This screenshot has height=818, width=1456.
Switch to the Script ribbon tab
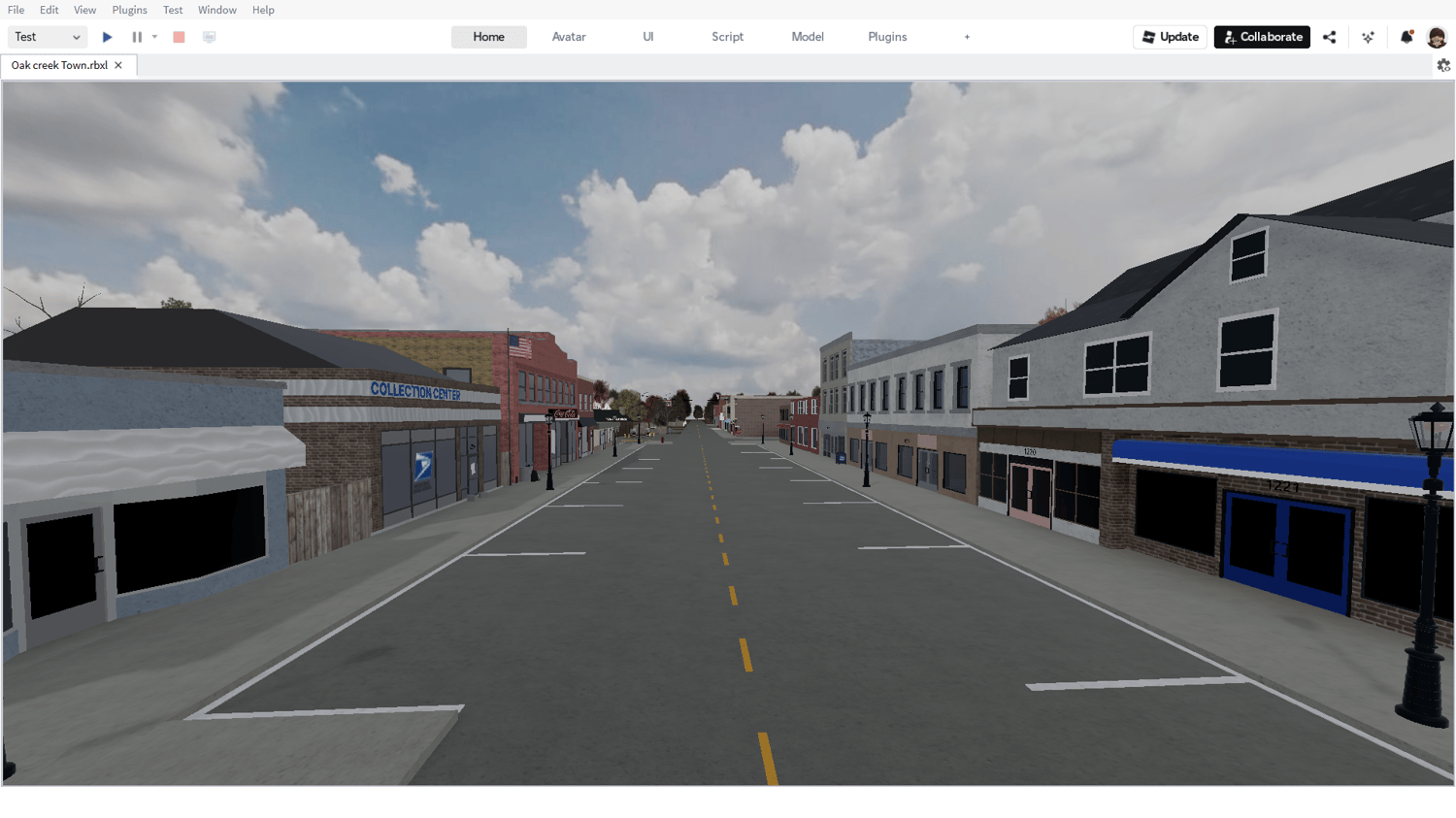(x=727, y=36)
